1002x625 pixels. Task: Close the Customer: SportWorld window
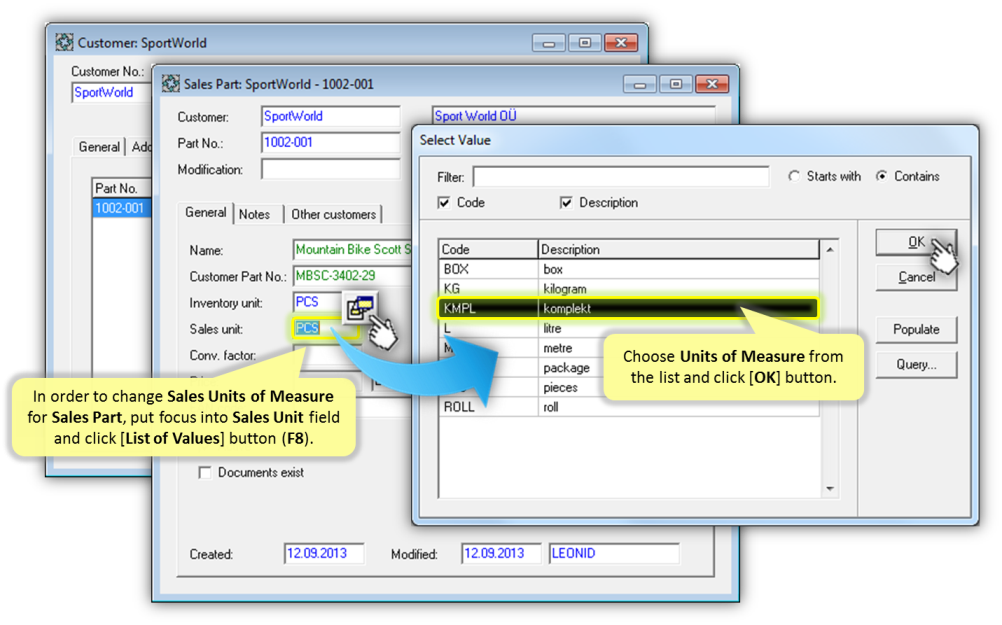pyautogui.click(x=620, y=43)
